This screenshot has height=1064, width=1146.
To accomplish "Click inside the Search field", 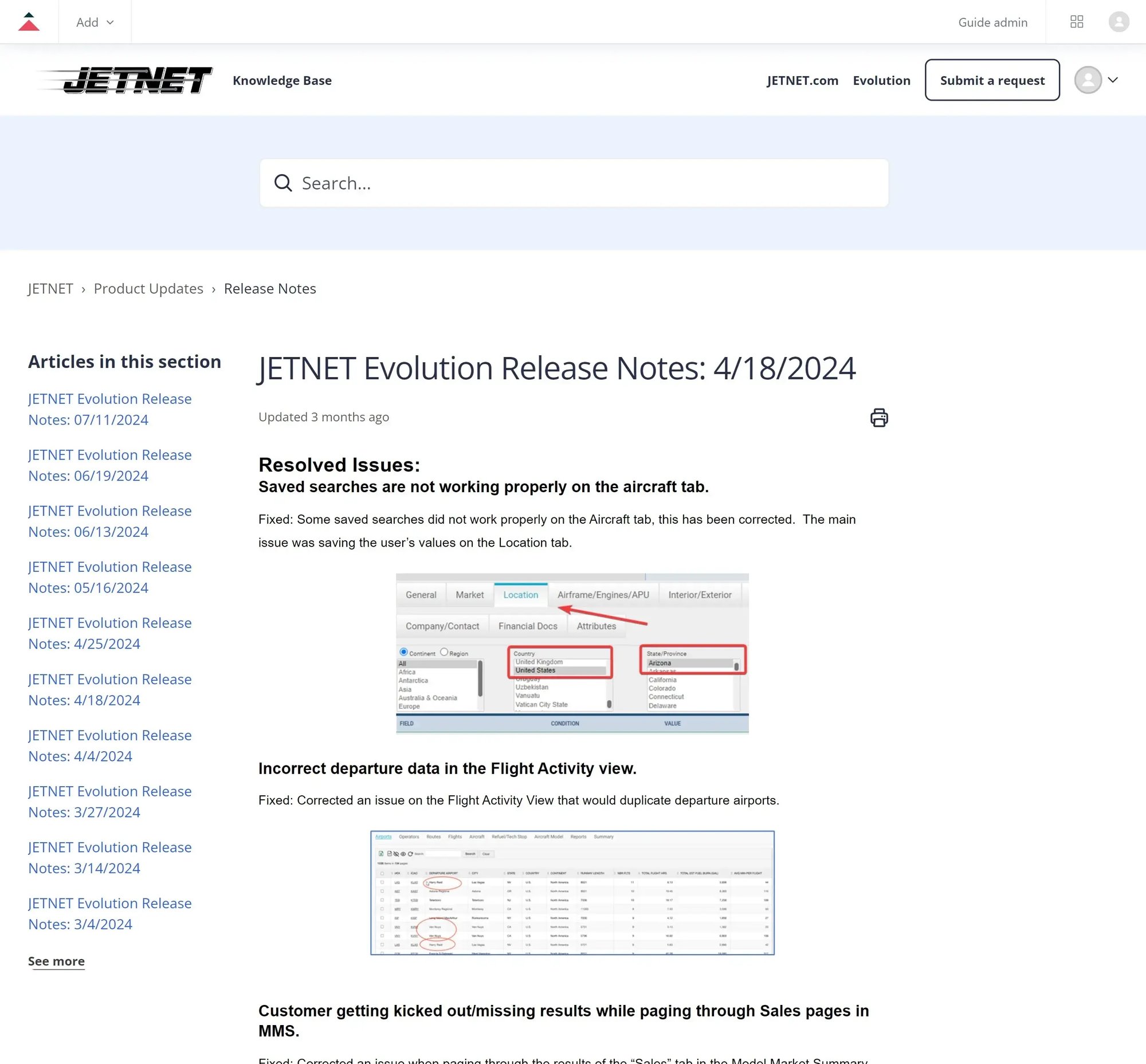I will pyautogui.click(x=519, y=183).
